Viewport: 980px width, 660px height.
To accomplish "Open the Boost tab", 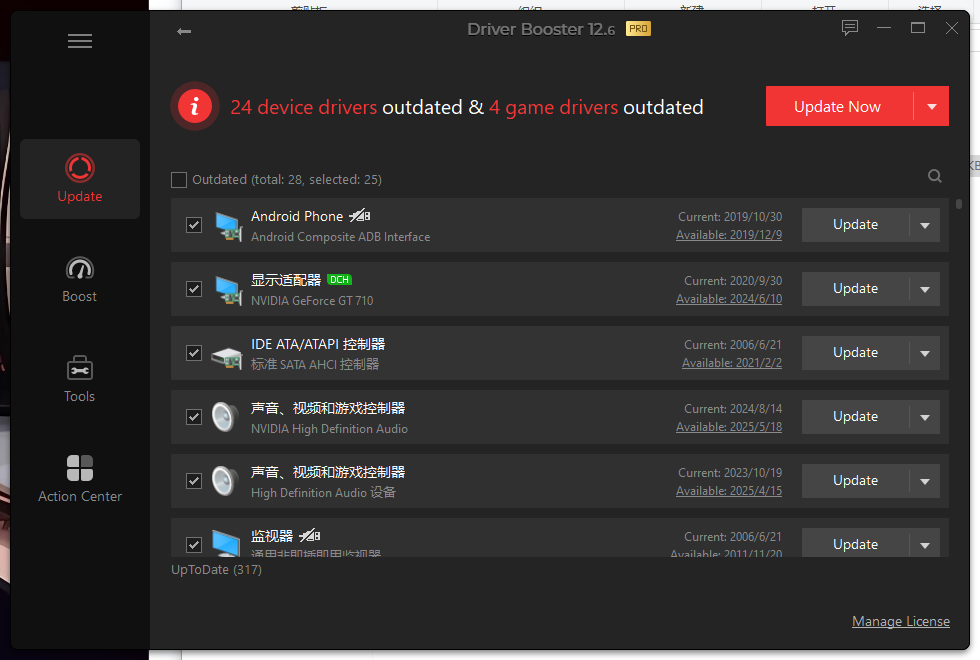I will point(80,280).
